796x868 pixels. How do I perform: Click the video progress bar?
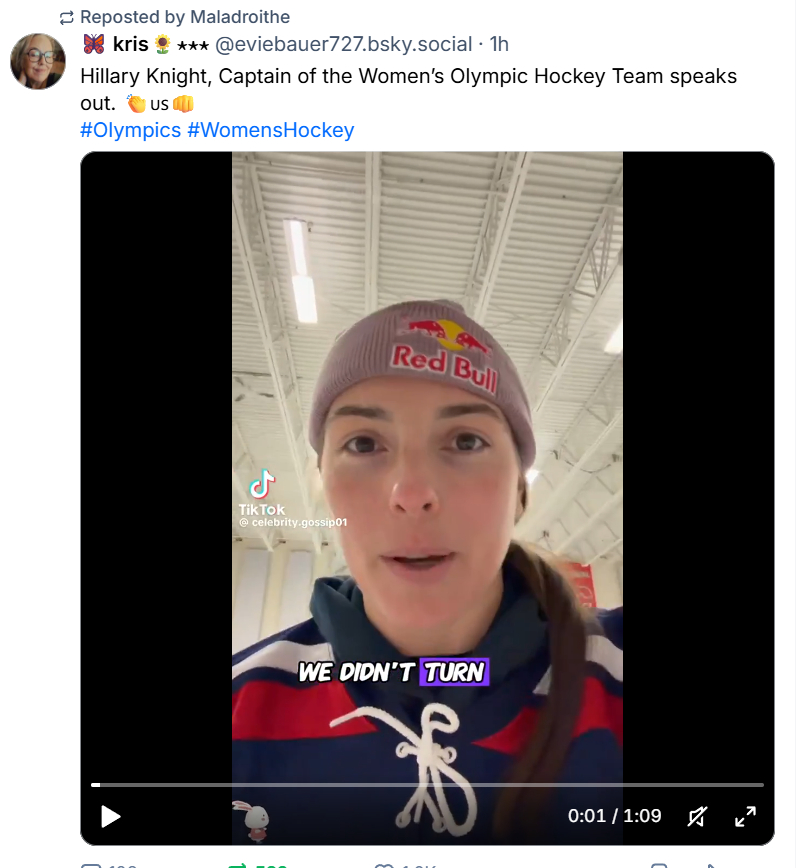pos(427,785)
